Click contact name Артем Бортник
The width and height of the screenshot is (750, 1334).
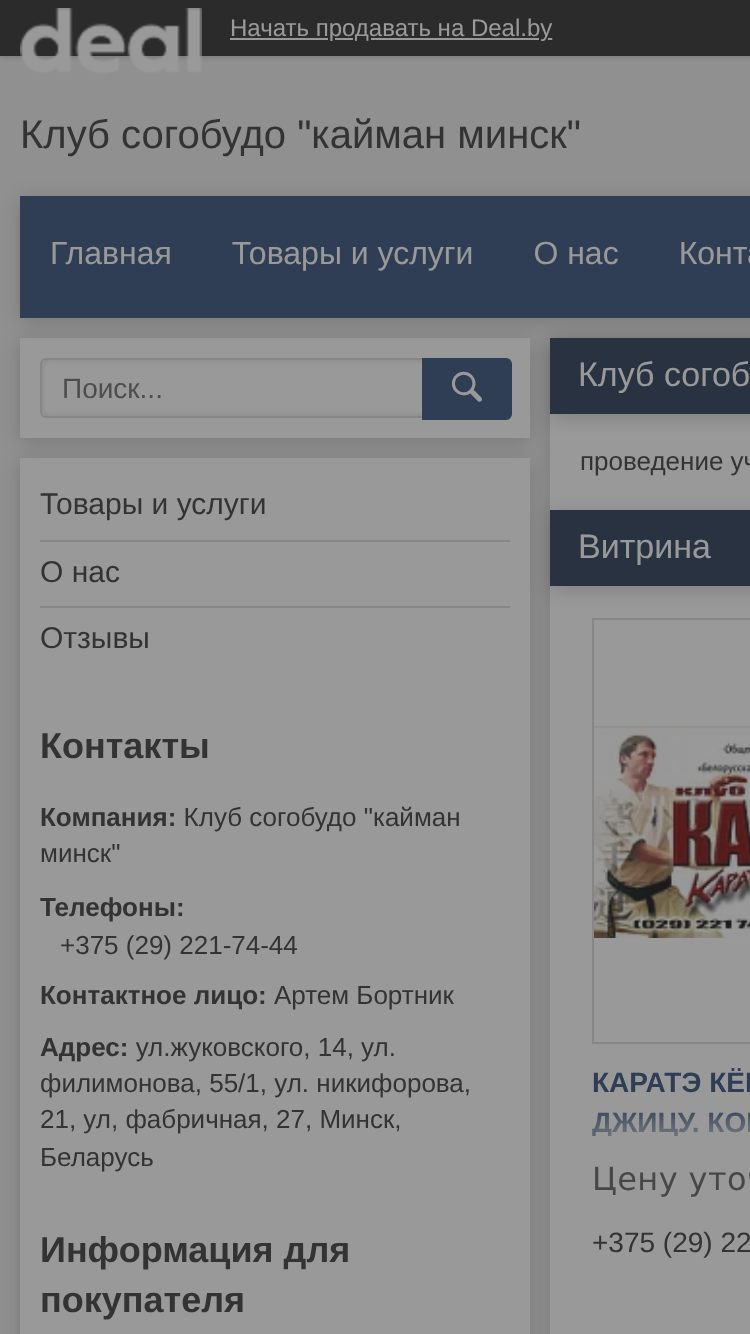pyautogui.click(x=364, y=996)
